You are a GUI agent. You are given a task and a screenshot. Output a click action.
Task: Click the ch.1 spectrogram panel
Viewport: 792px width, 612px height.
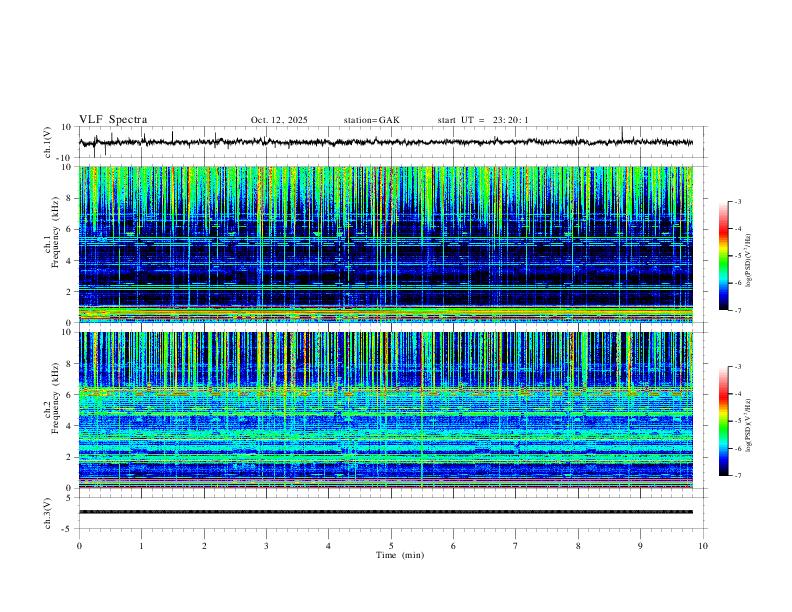click(x=386, y=244)
